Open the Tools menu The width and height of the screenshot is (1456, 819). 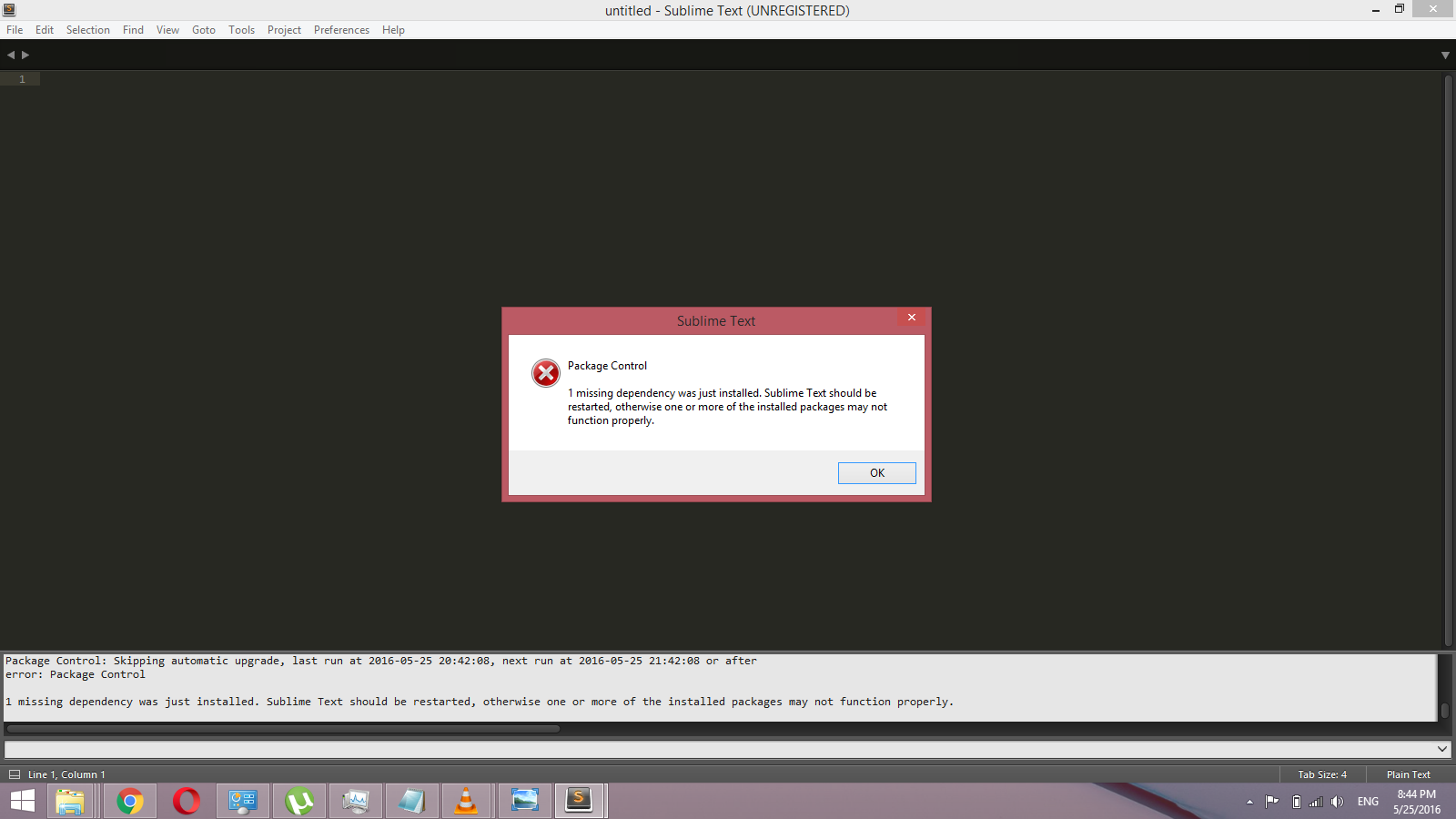(241, 30)
